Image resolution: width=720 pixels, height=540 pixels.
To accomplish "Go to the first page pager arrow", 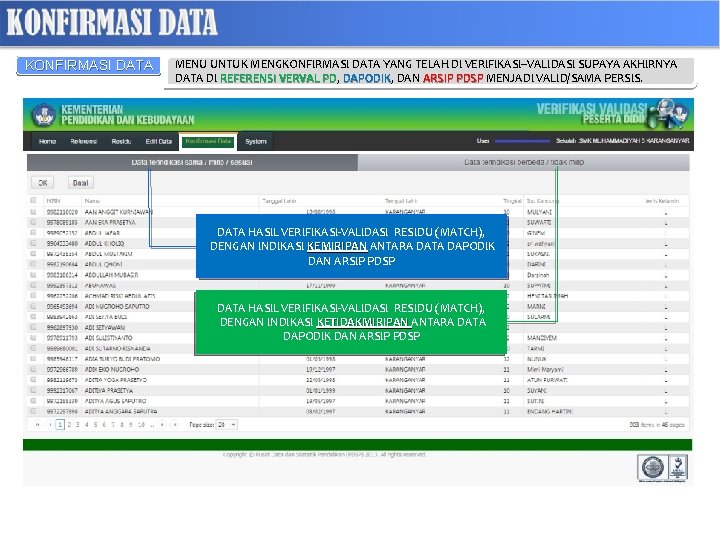I will click(x=38, y=425).
